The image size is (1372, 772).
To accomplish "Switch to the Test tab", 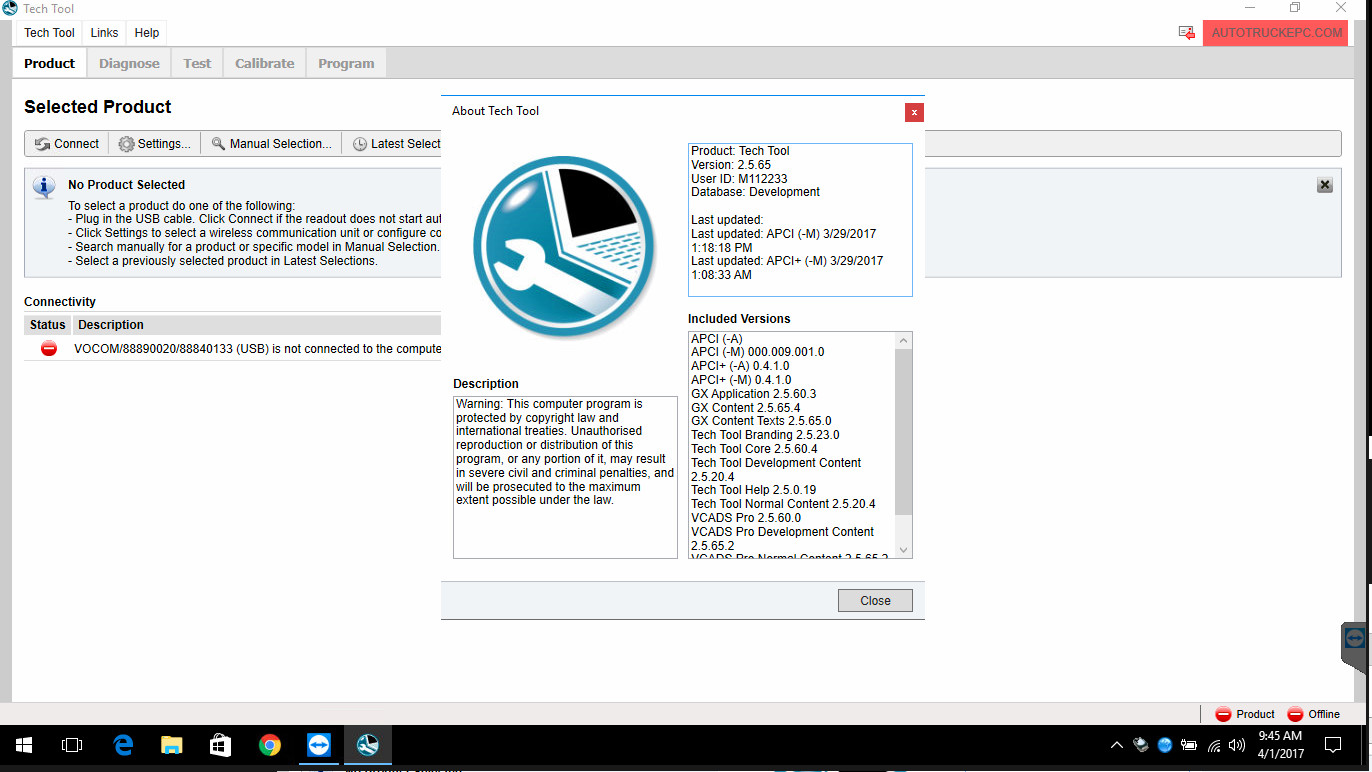I will coord(197,63).
